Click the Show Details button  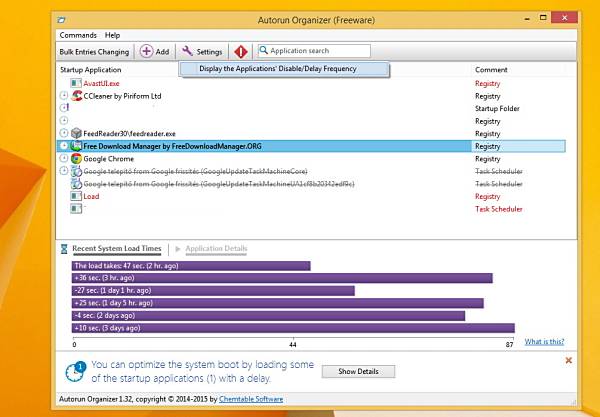358,371
